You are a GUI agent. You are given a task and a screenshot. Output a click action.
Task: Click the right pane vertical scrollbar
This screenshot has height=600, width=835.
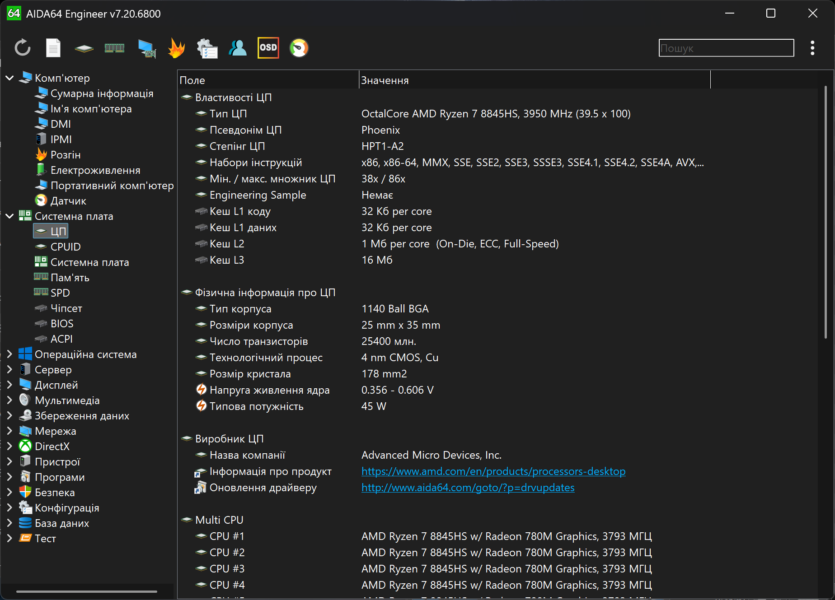tap(825, 212)
